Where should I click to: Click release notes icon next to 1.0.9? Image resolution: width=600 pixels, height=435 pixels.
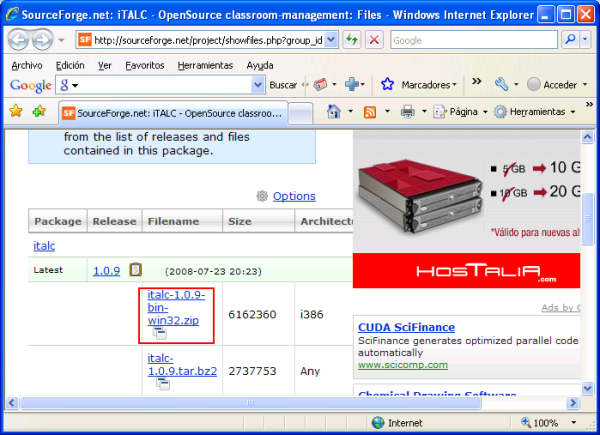(136, 269)
